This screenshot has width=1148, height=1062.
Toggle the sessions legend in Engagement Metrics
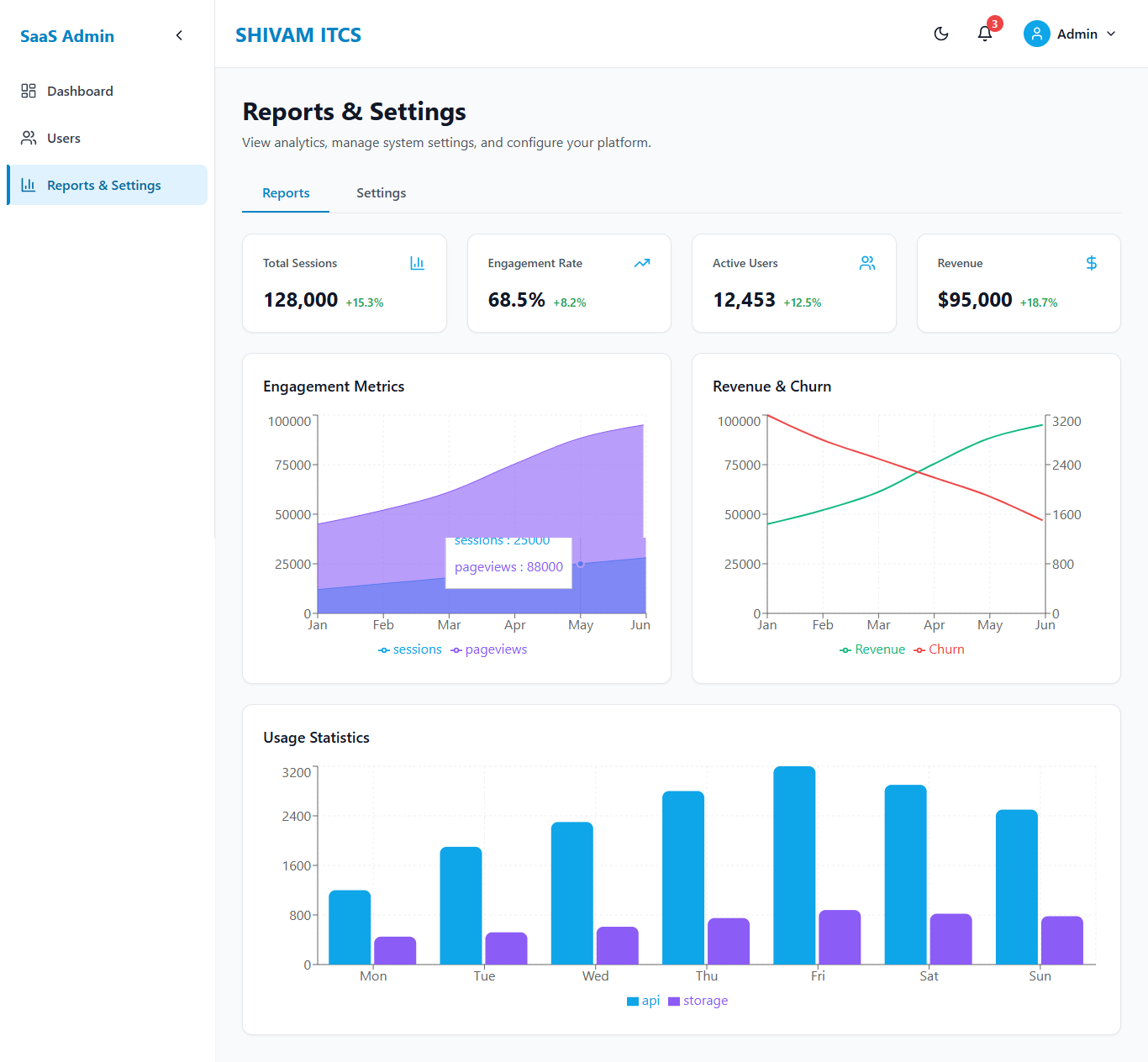coord(410,649)
